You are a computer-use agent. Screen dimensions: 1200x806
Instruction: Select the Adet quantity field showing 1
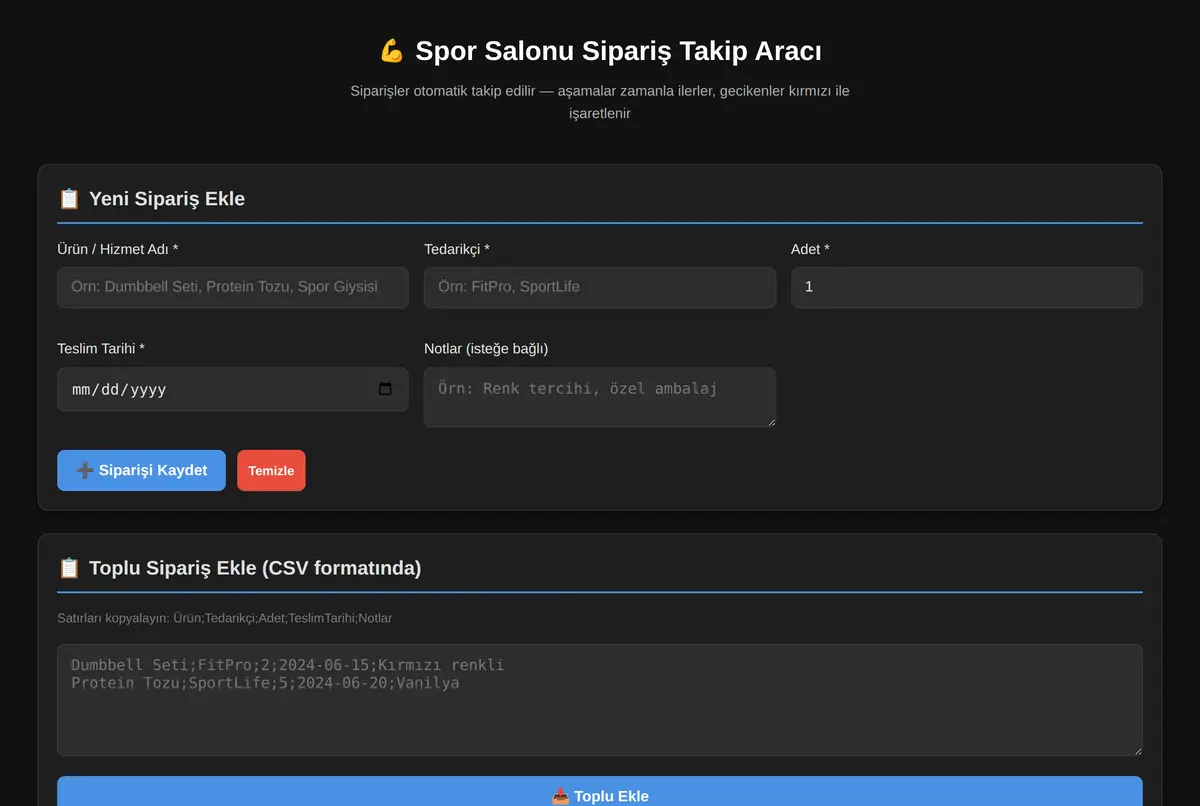(967, 287)
